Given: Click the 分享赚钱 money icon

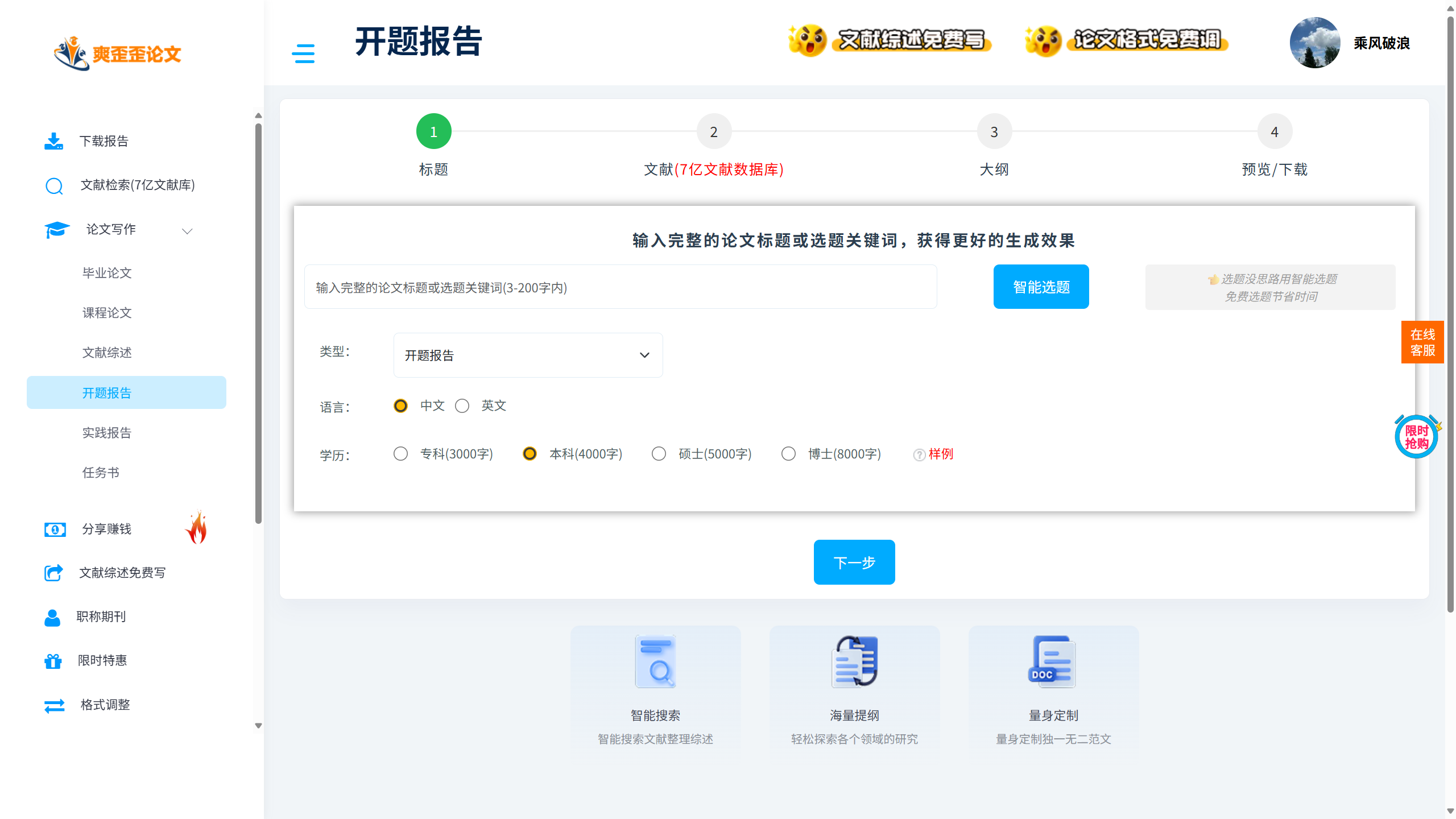Looking at the screenshot, I should (55, 530).
